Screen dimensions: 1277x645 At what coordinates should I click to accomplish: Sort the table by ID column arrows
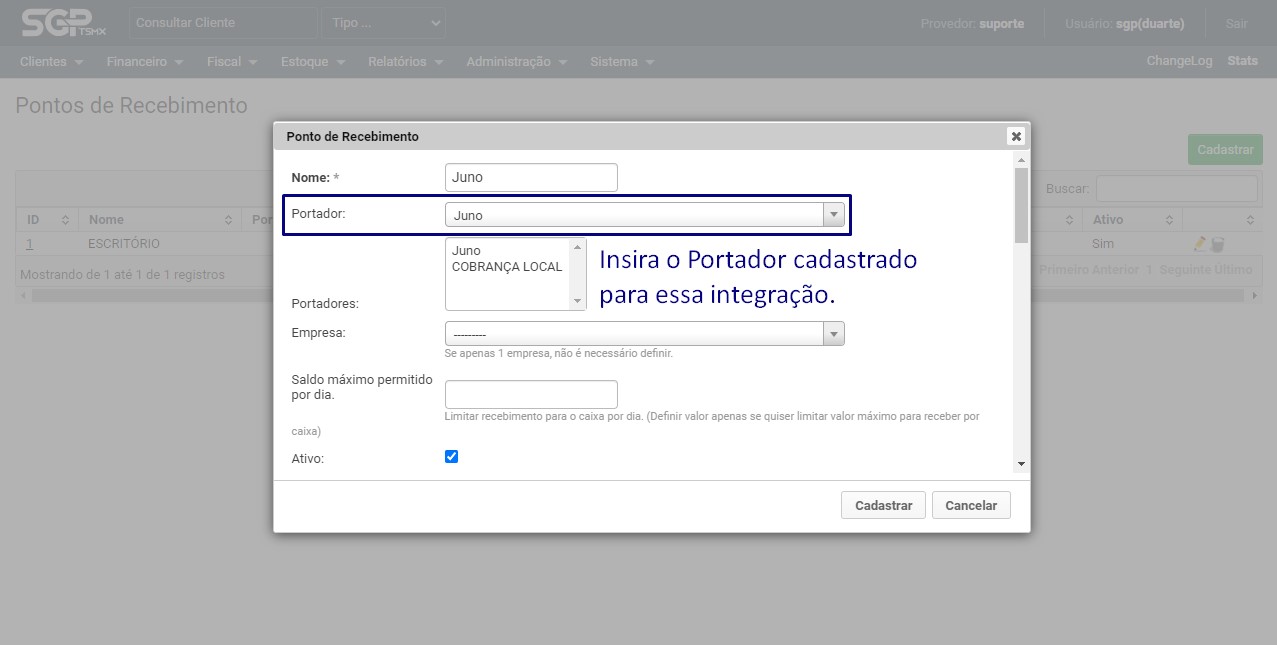pos(65,220)
